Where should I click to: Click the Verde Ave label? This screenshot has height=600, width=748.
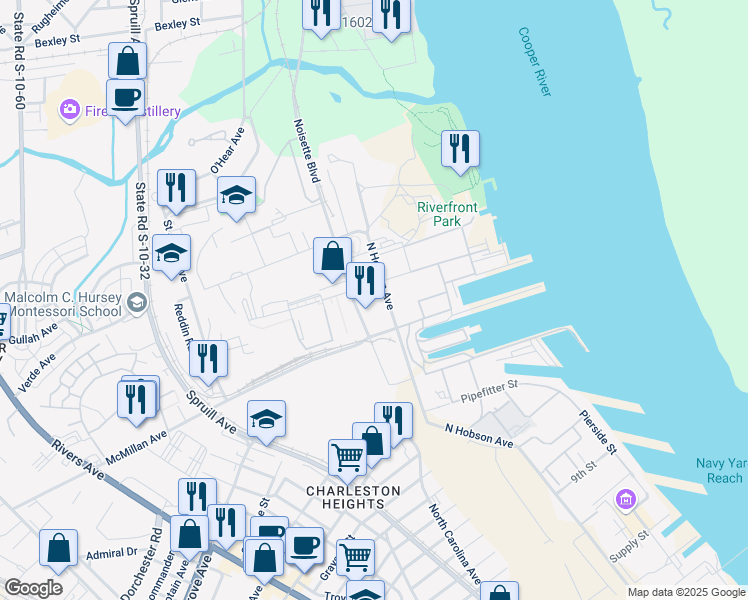click(x=36, y=373)
